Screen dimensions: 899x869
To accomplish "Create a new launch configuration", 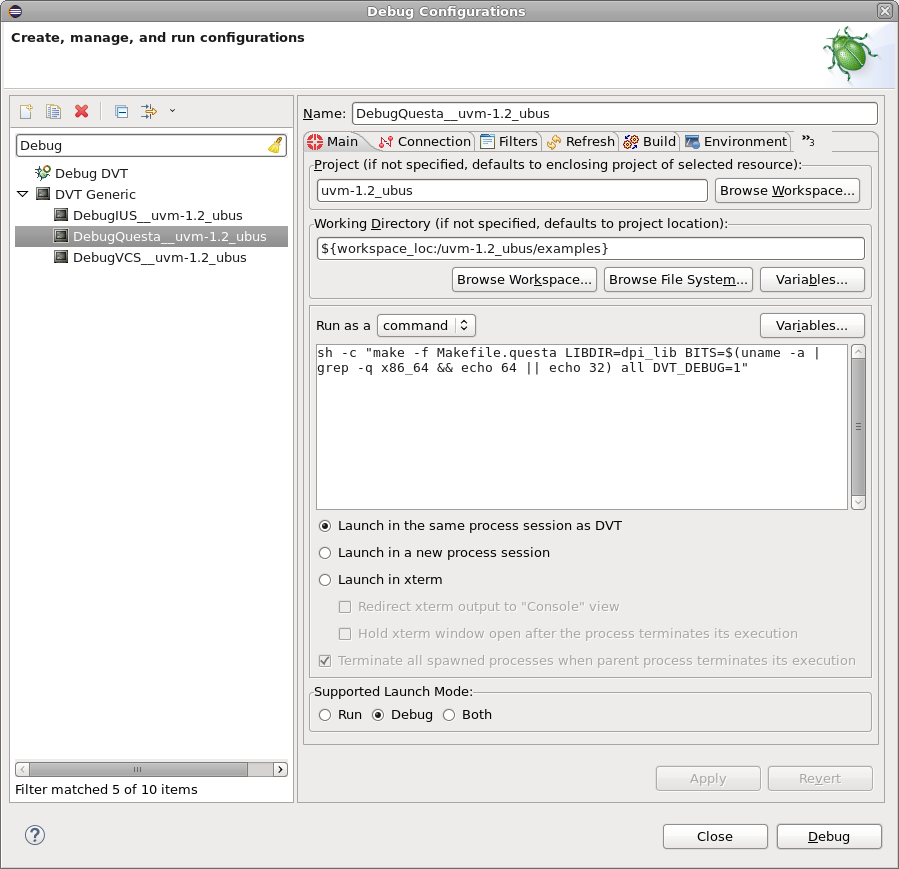I will click(x=25, y=111).
